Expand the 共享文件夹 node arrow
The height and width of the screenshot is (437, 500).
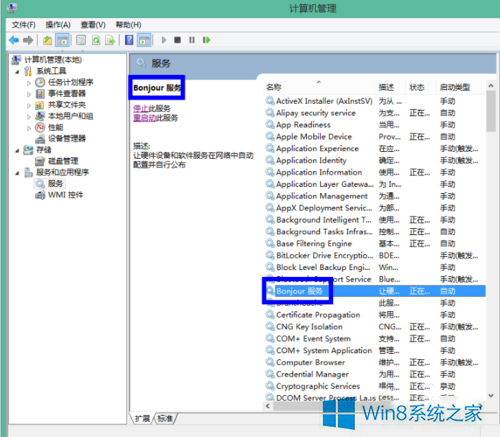tap(29, 106)
